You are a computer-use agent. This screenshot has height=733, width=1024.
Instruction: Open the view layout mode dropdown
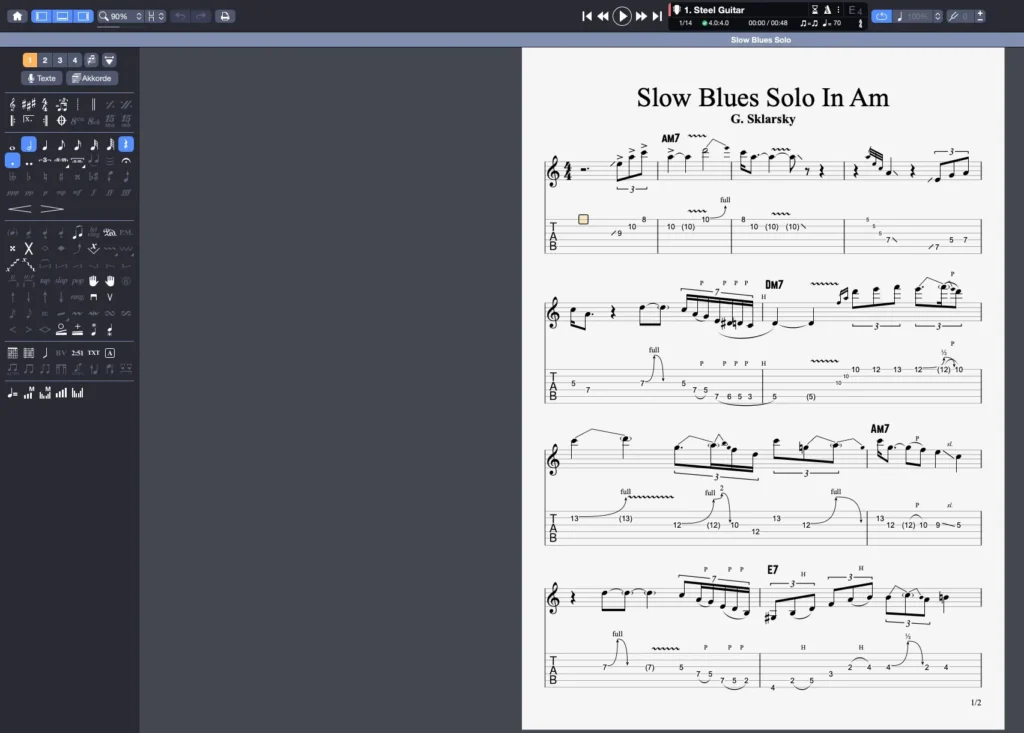pos(155,16)
